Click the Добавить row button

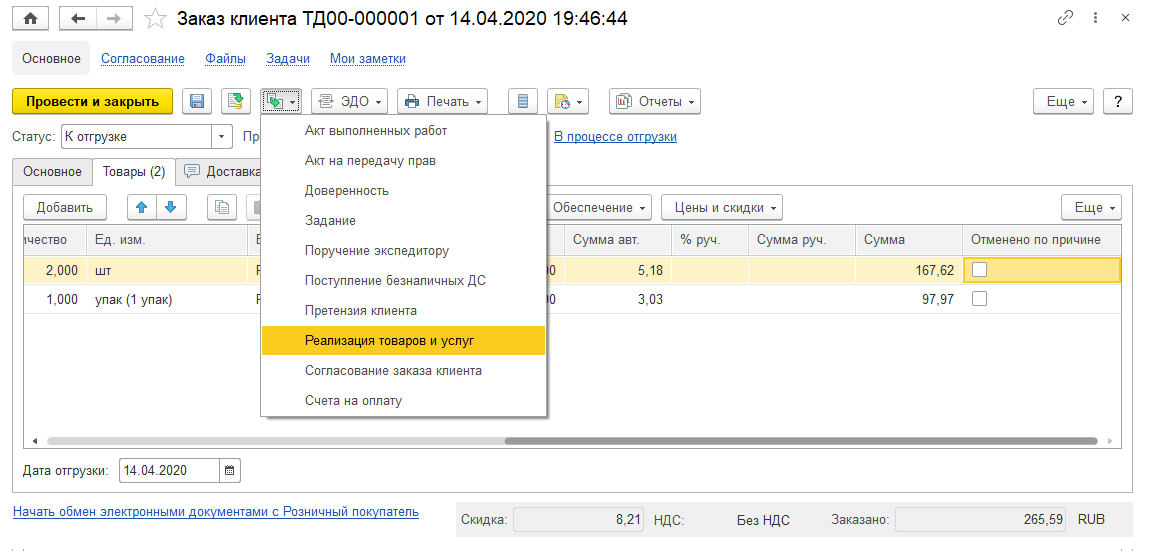click(x=65, y=208)
